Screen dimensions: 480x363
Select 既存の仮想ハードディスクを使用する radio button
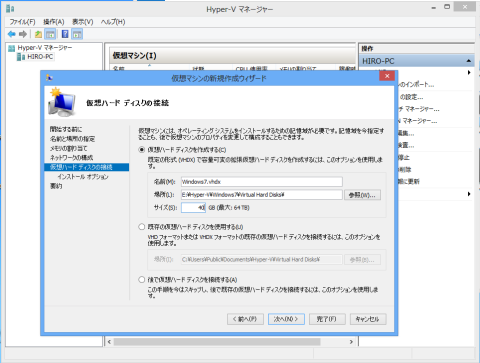pyautogui.click(x=142, y=227)
